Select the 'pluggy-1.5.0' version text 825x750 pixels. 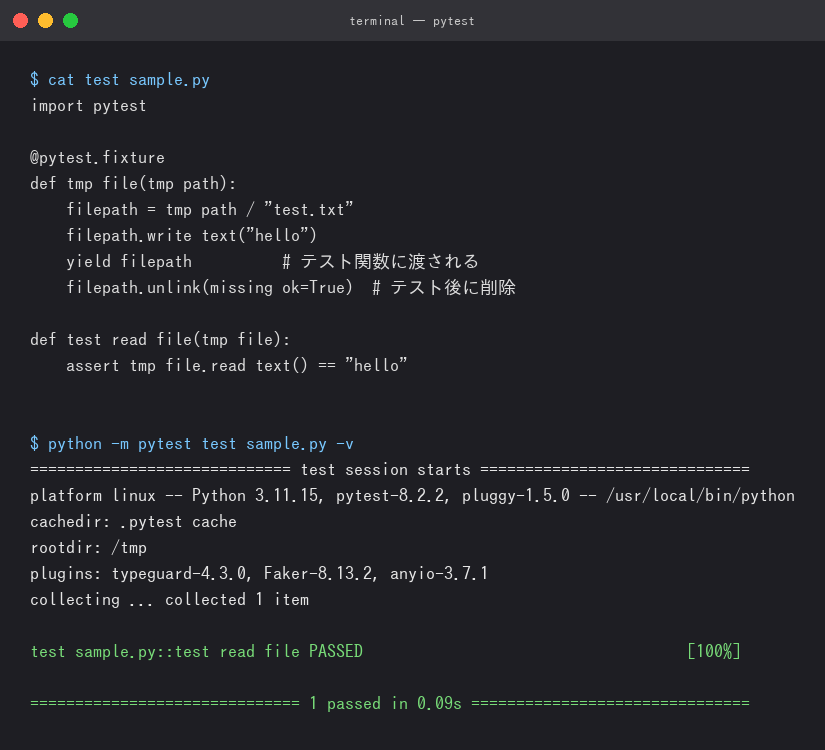pos(516,496)
